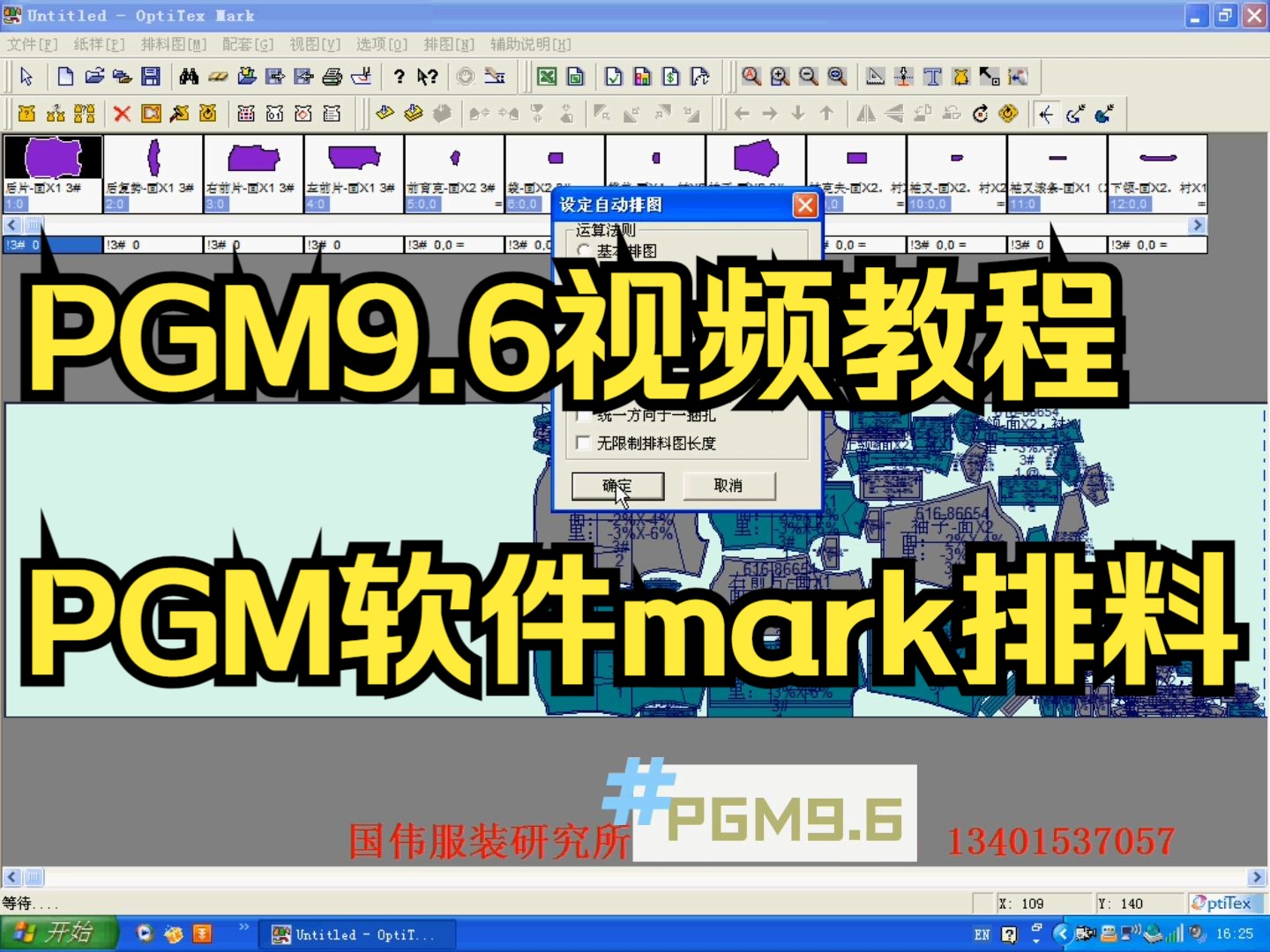Click the up arrow move icon

coord(826,113)
